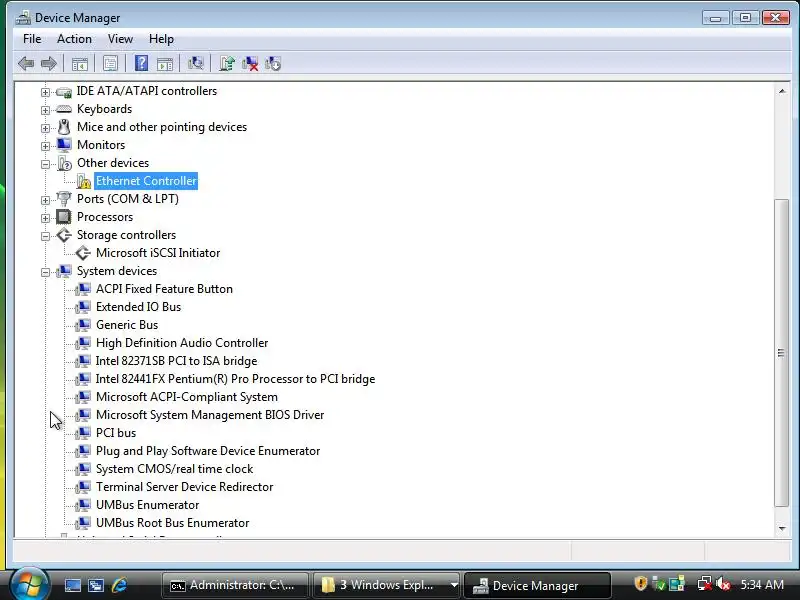800x600 pixels.
Task: Click the network disconnected tray icon
Action: (705, 584)
